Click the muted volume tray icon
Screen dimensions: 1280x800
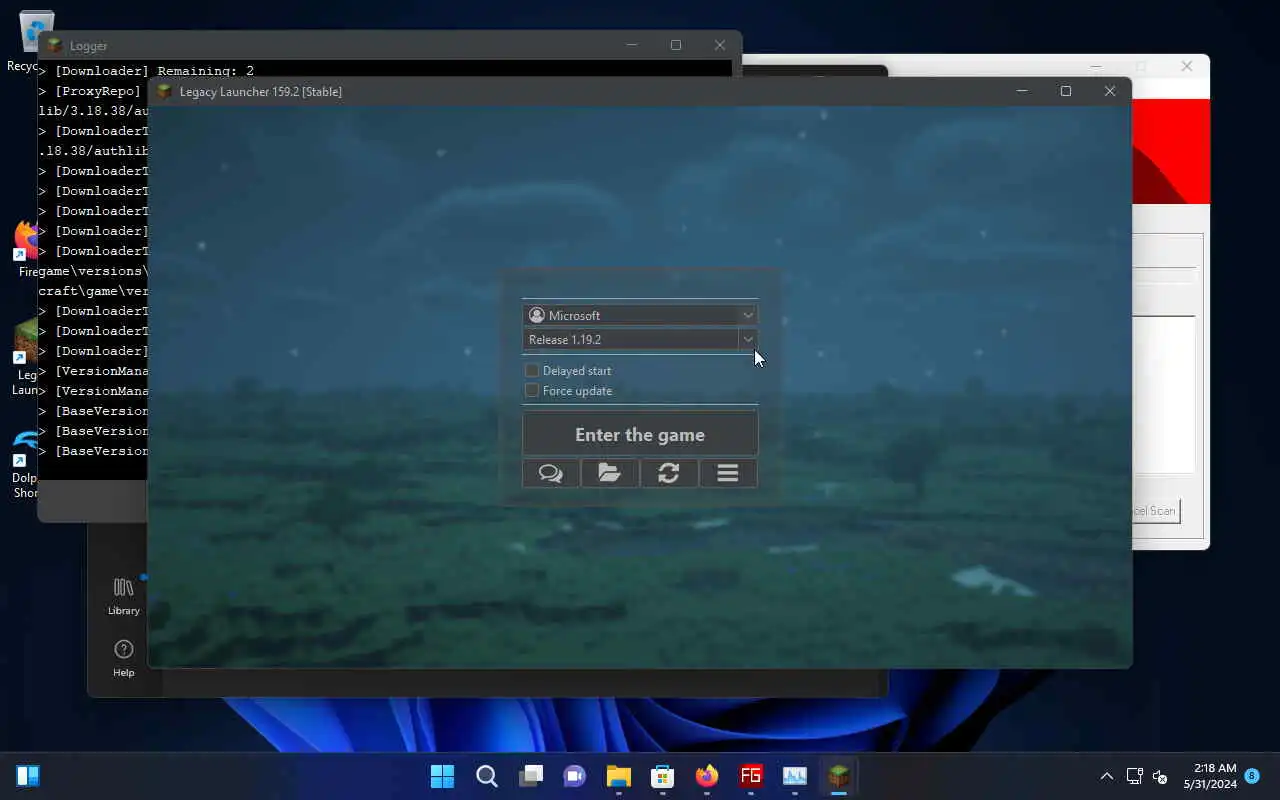[1160, 776]
